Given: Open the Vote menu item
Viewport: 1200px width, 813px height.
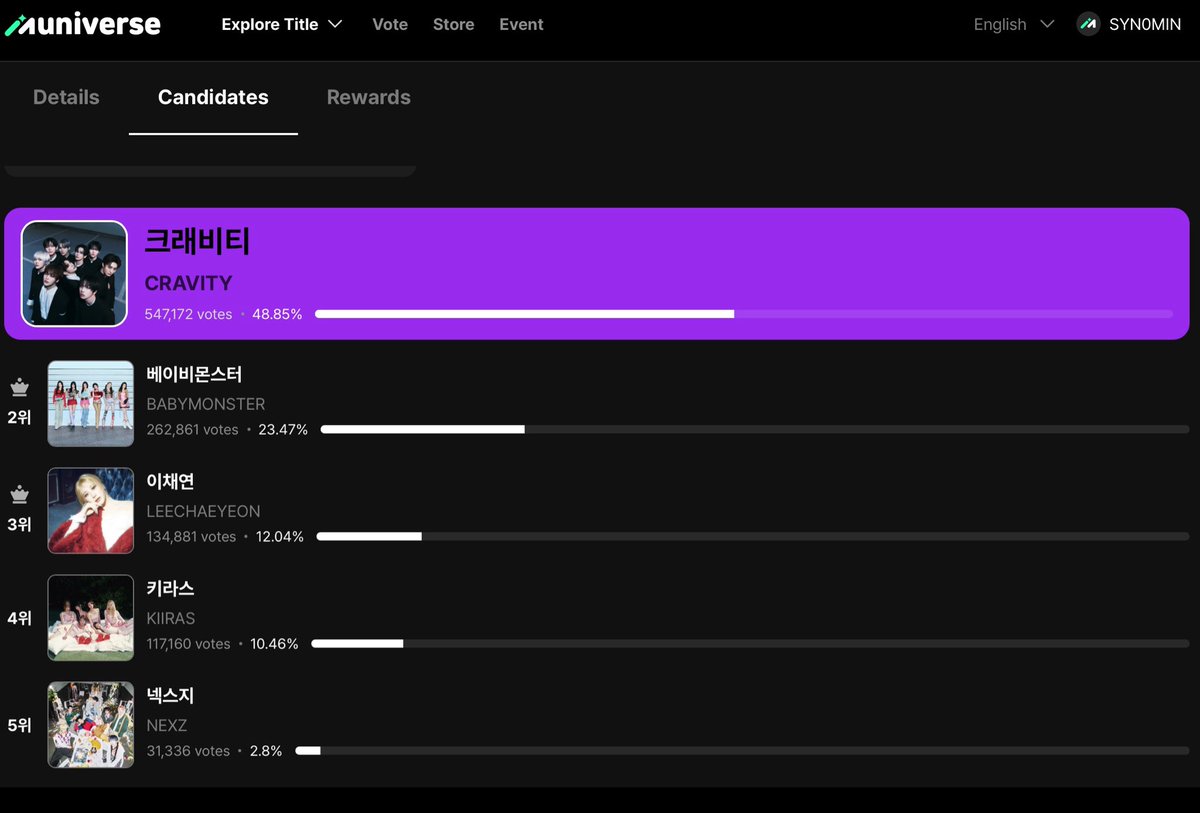Looking at the screenshot, I should tap(390, 24).
